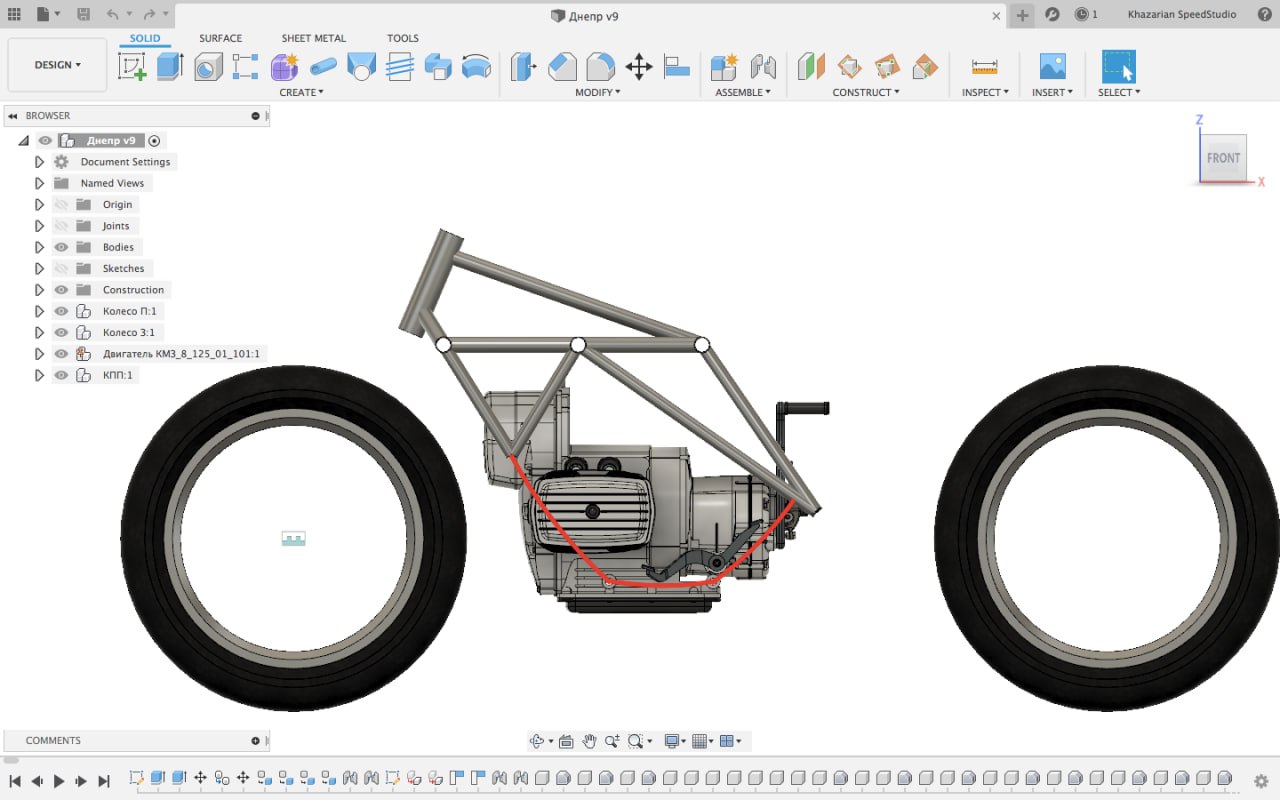Image resolution: width=1280 pixels, height=800 pixels.
Task: Hide the КПП:1 component
Action: tap(61, 376)
